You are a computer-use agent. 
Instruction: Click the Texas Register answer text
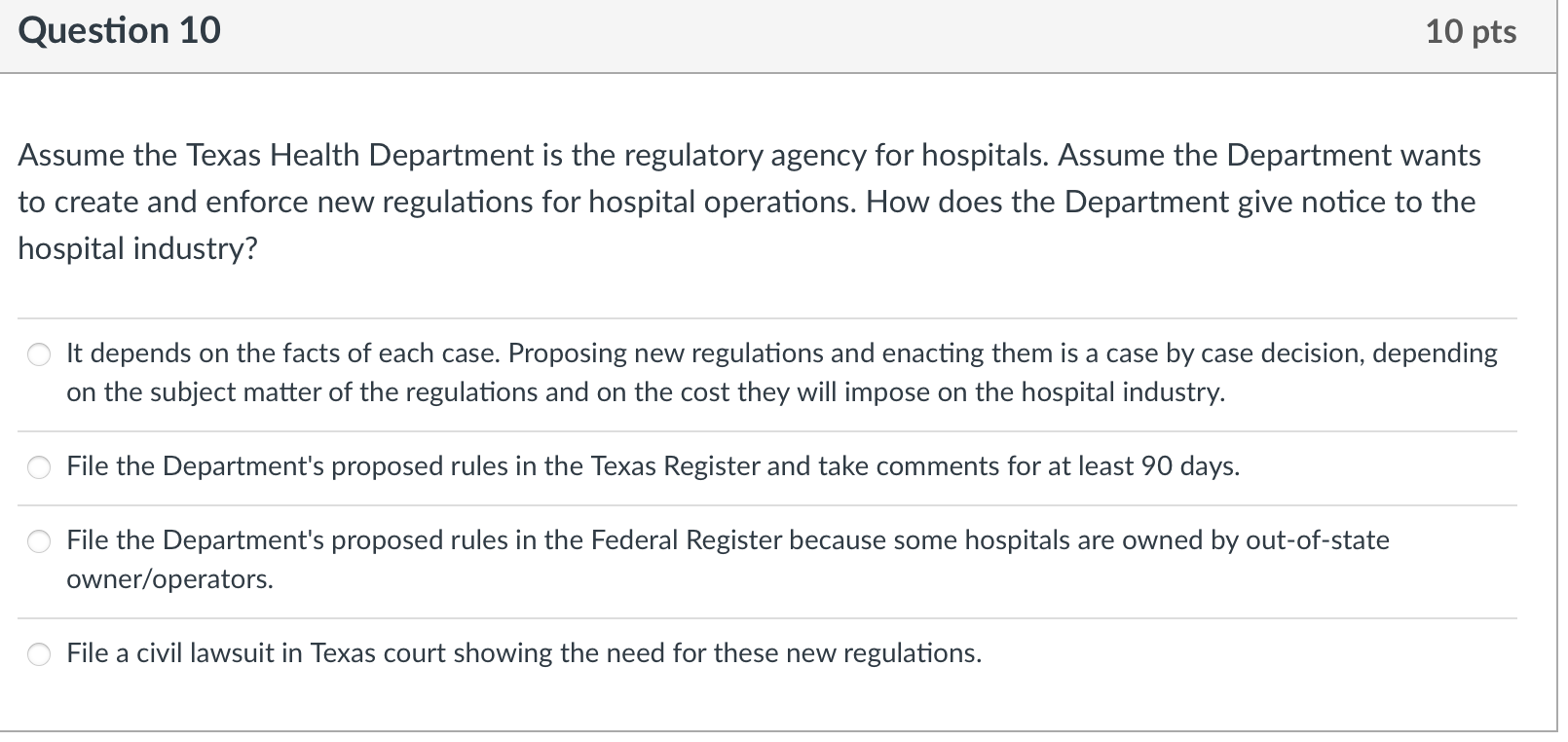point(651,466)
